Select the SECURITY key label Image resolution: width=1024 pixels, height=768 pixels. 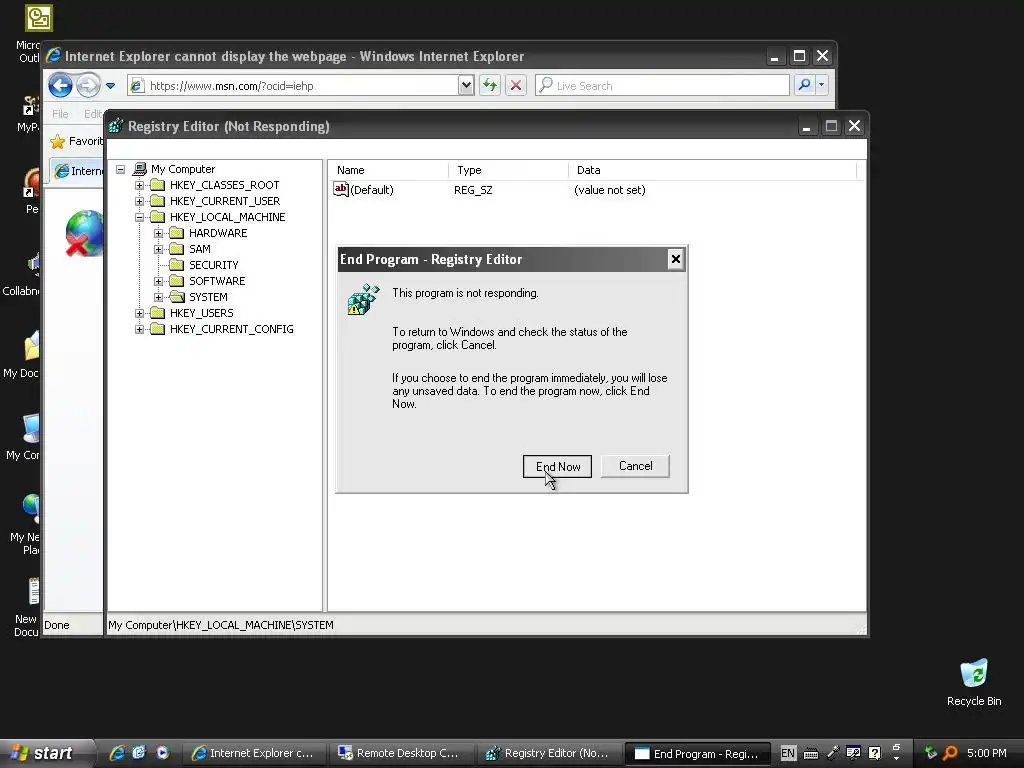tap(214, 265)
